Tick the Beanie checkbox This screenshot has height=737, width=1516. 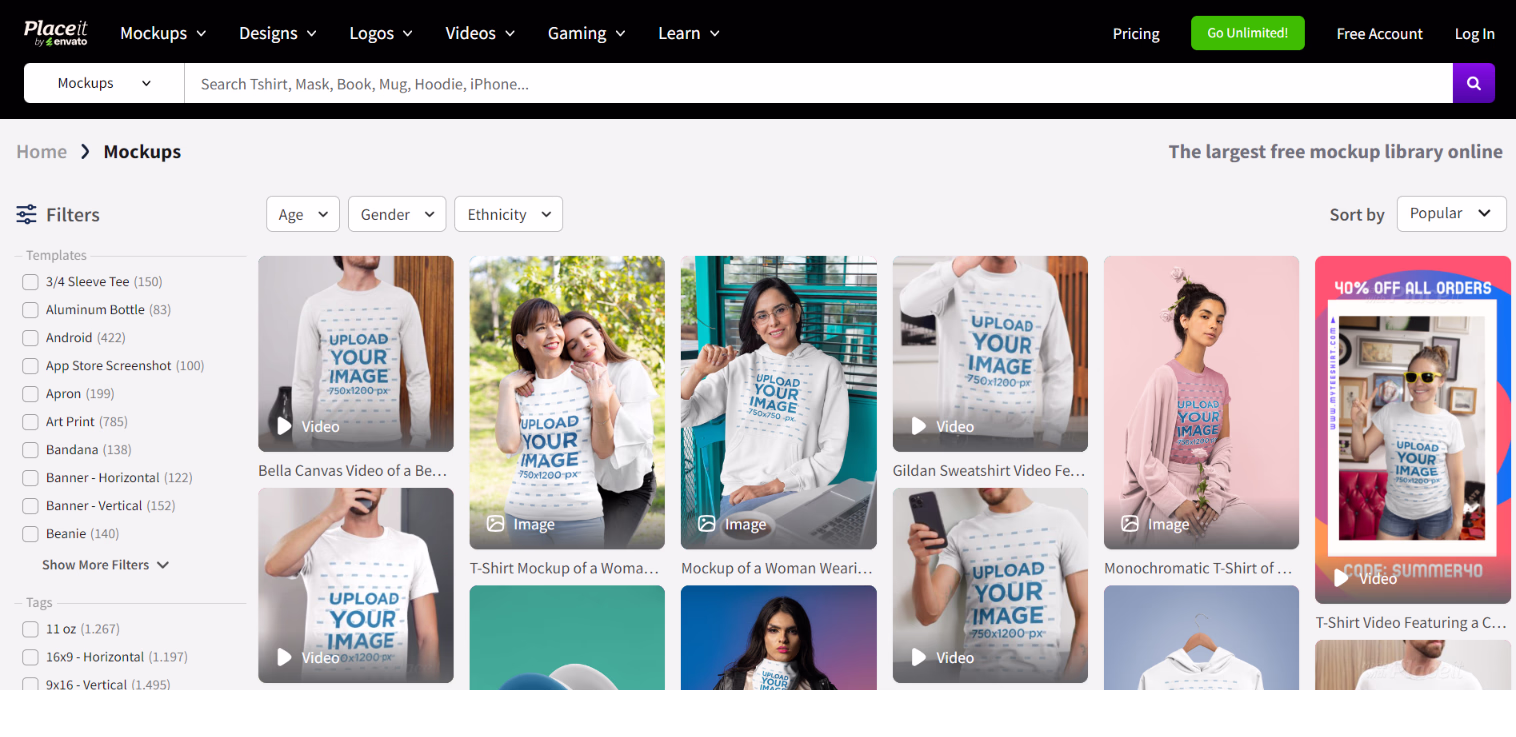(30, 534)
